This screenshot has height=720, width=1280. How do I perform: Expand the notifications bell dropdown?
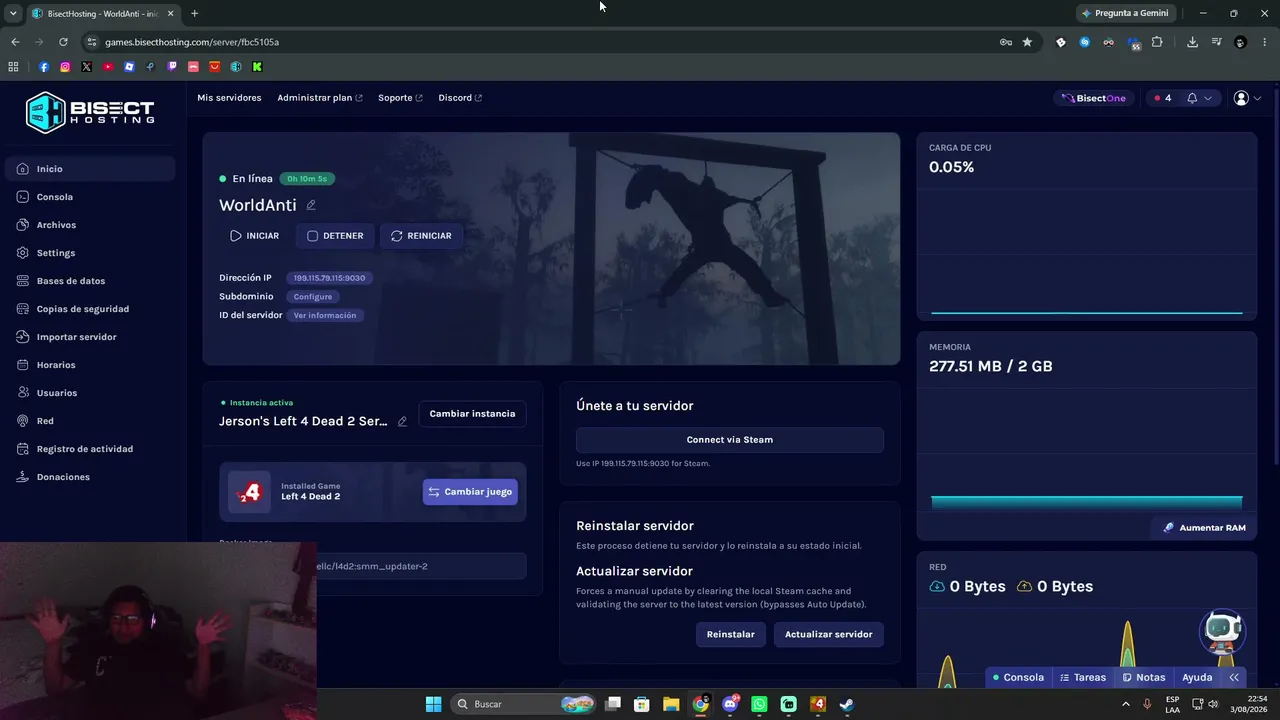click(1199, 98)
